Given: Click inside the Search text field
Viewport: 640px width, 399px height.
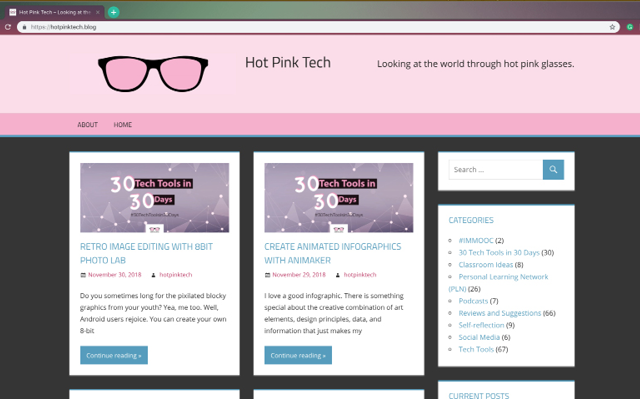Looking at the screenshot, I should (x=496, y=169).
